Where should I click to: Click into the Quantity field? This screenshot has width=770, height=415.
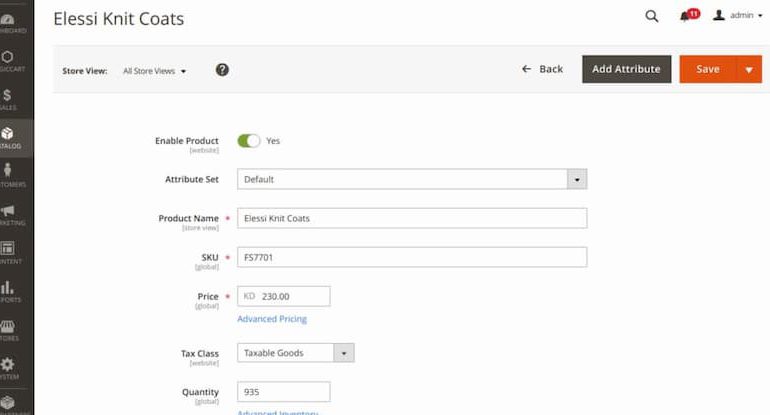(x=284, y=392)
